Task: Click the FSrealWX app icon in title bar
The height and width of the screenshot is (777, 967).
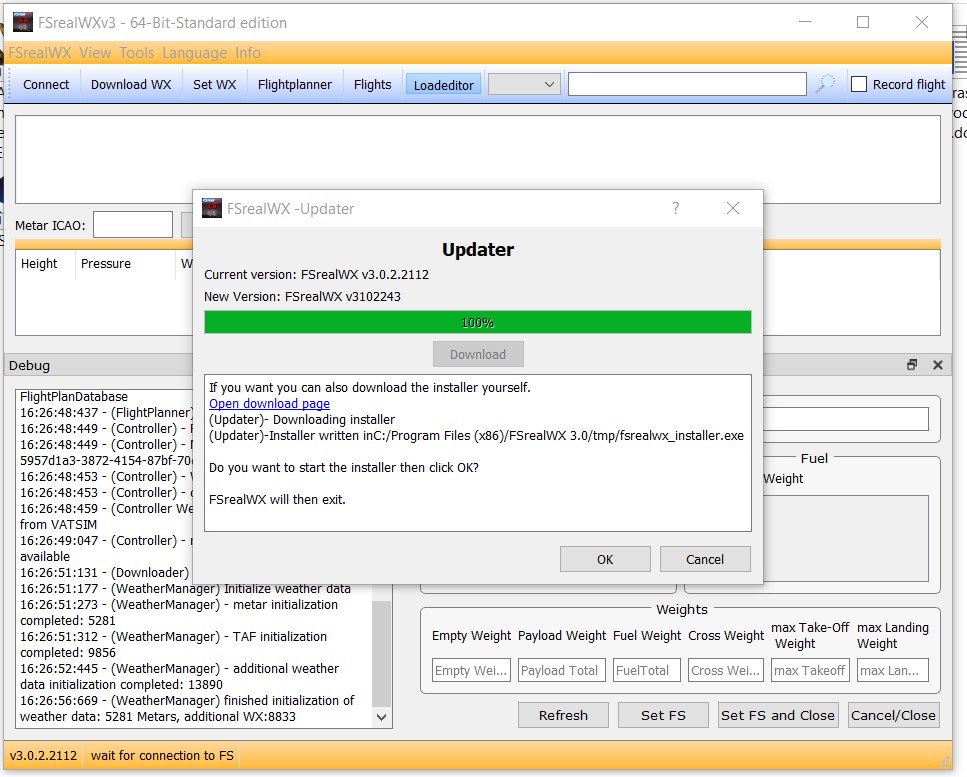Action: click(x=23, y=22)
